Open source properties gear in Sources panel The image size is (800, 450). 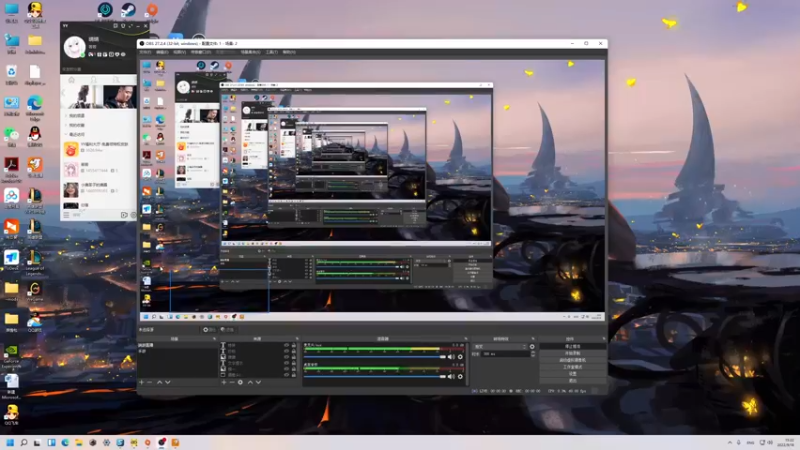pyautogui.click(x=240, y=382)
